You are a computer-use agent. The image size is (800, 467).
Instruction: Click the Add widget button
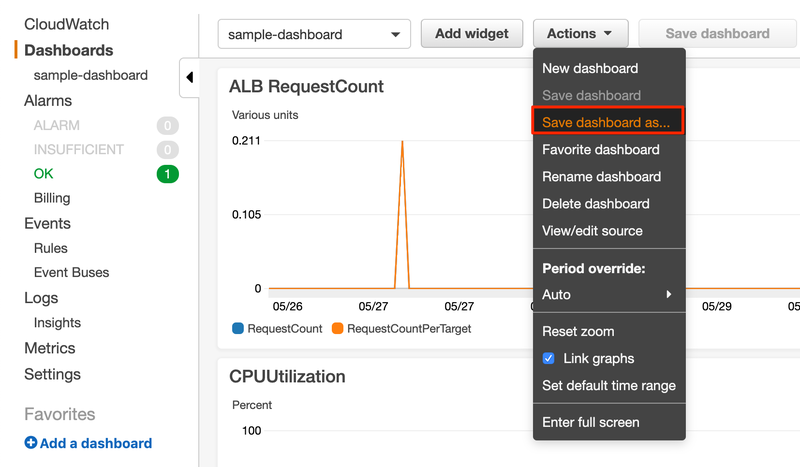click(x=472, y=34)
